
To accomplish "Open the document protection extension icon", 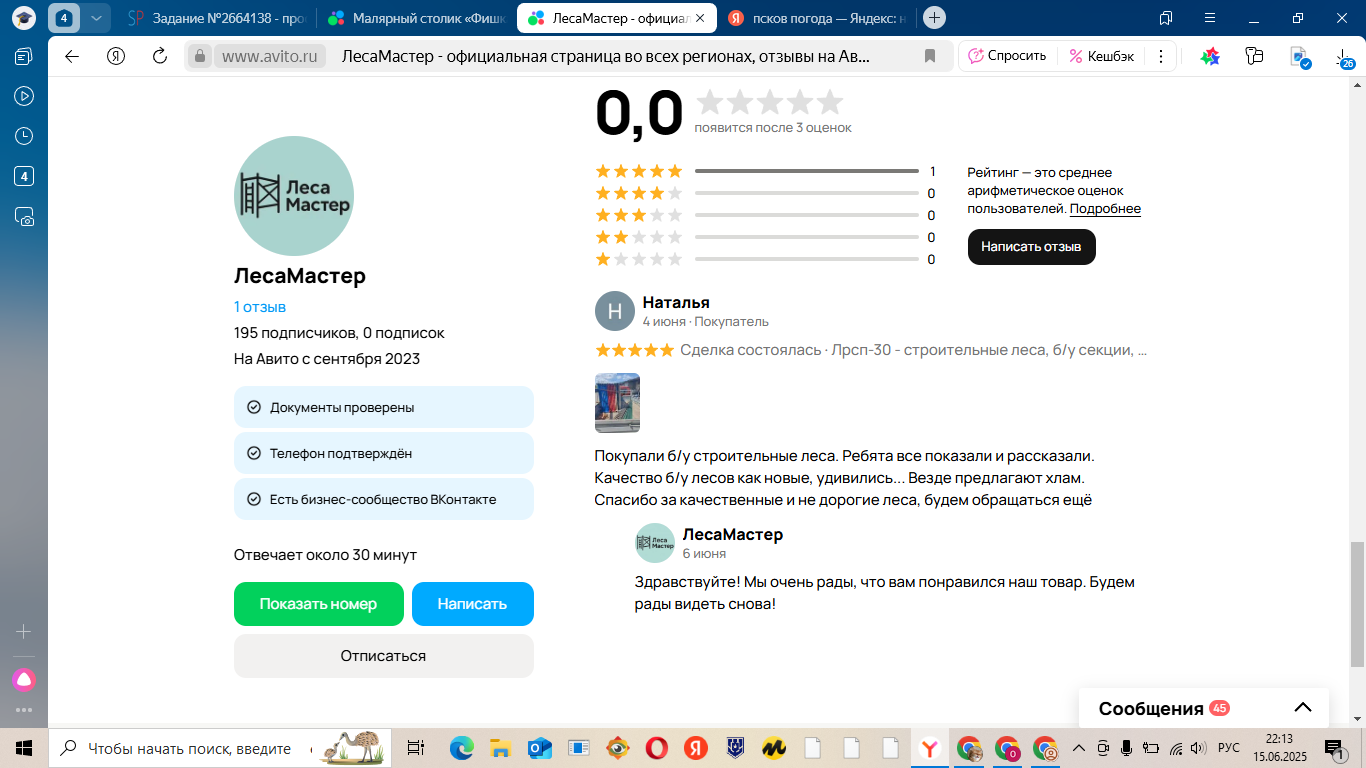I will pyautogui.click(x=1299, y=57).
